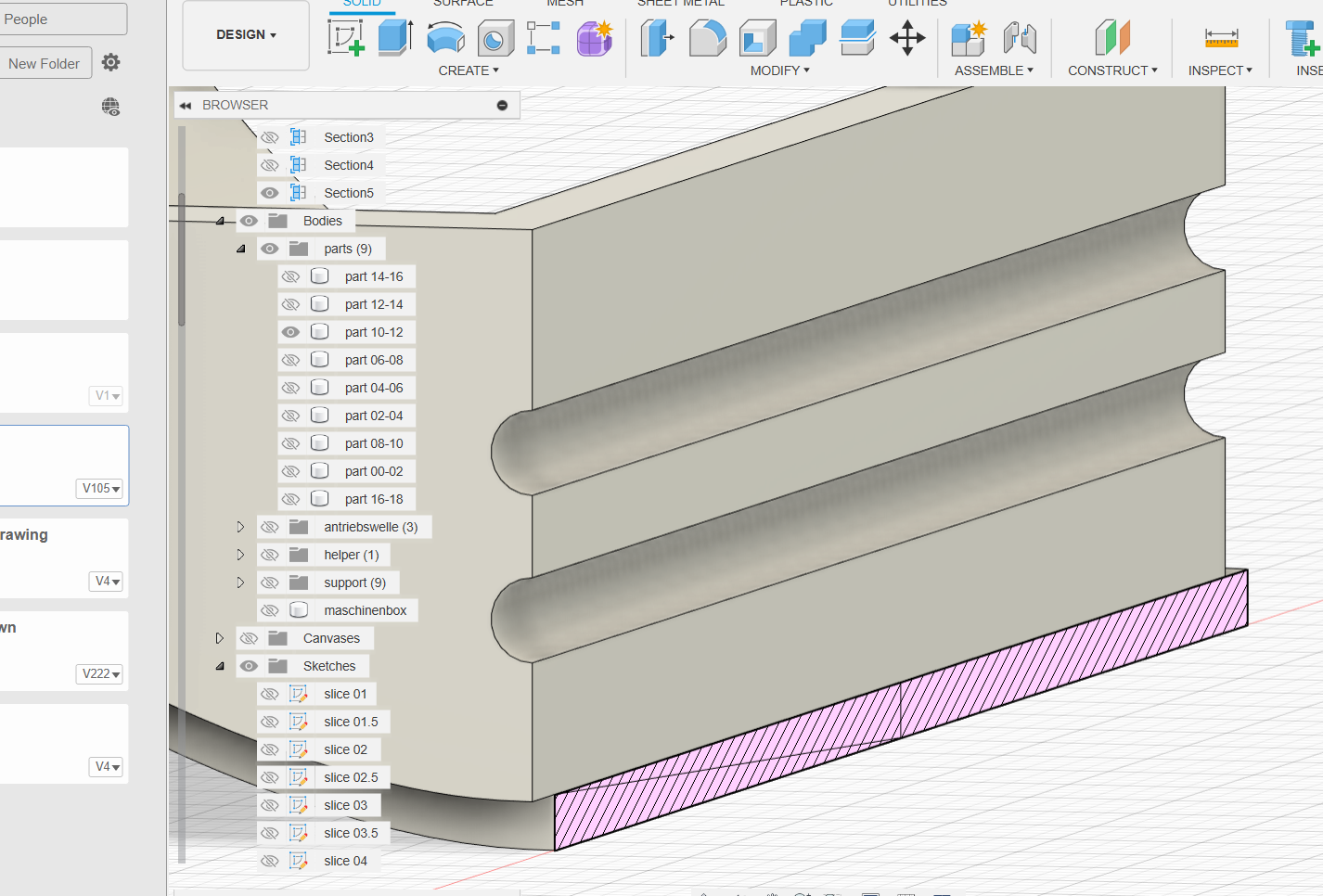Image resolution: width=1323 pixels, height=896 pixels.
Task: Open the DESIGN workspace dropdown
Action: click(x=245, y=34)
